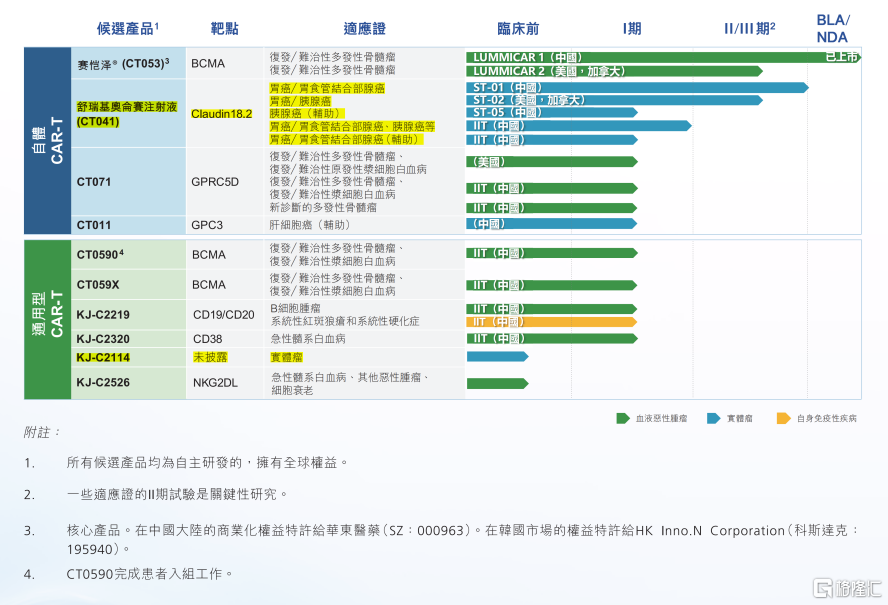Click the GPC3 target cell
The height and width of the screenshot is (605, 888).
point(207,225)
